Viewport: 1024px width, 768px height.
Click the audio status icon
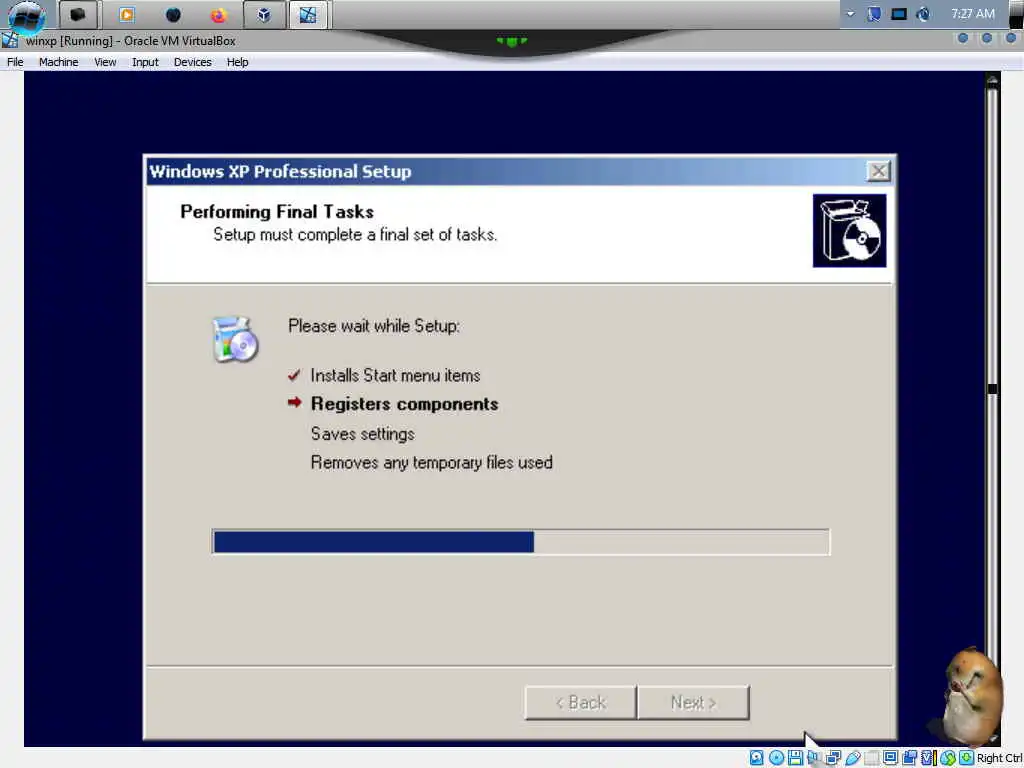(x=814, y=758)
